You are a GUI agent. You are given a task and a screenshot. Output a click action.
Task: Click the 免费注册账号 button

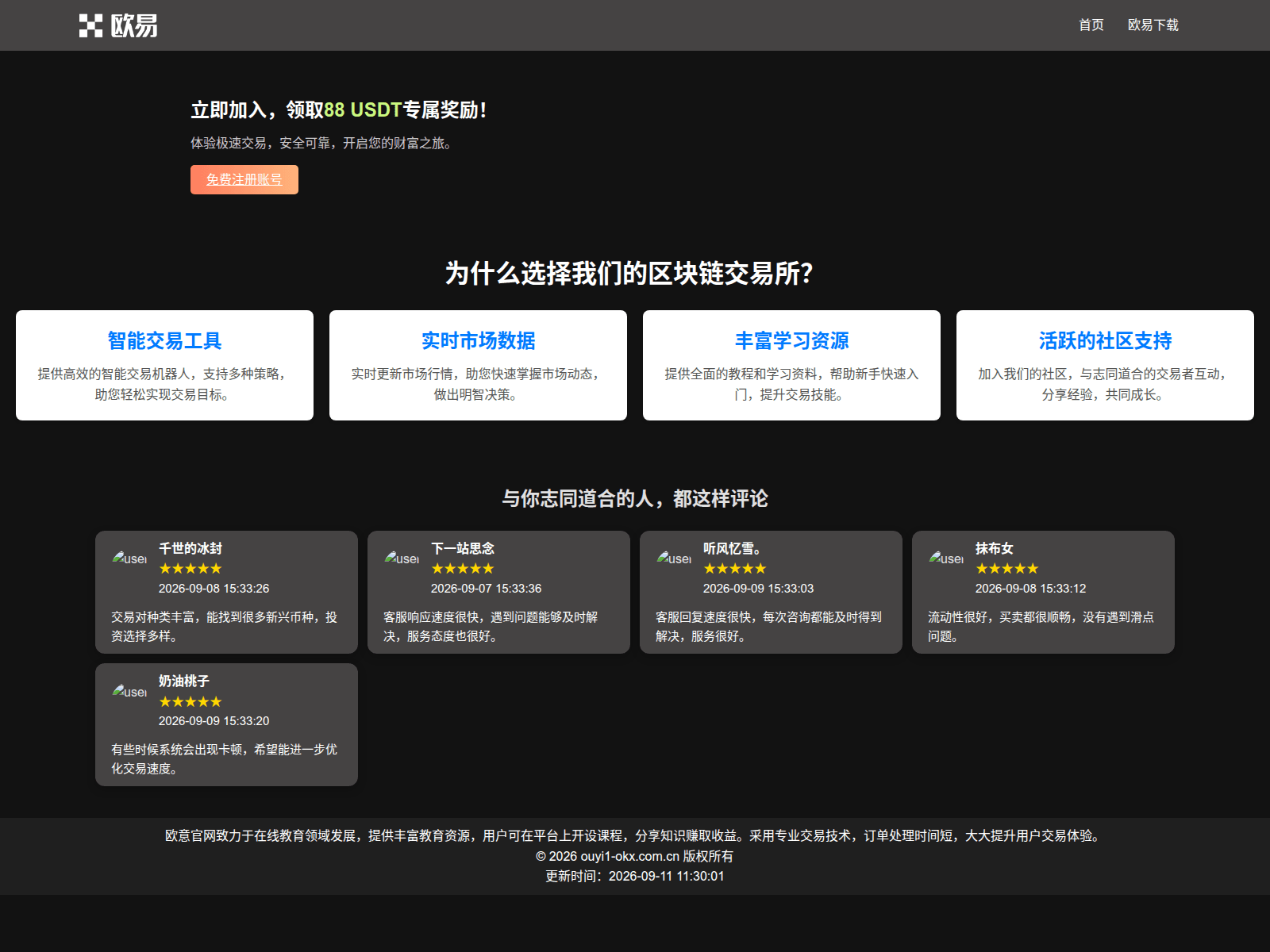[244, 179]
